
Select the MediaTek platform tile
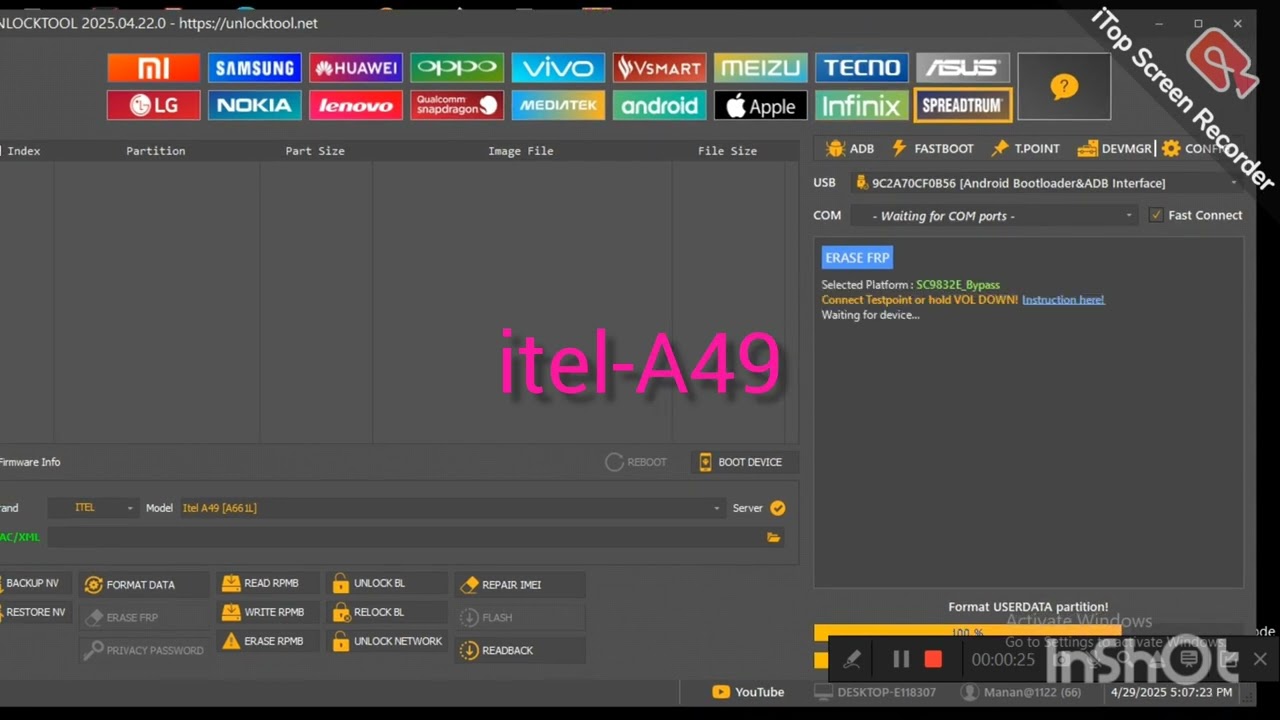point(557,105)
